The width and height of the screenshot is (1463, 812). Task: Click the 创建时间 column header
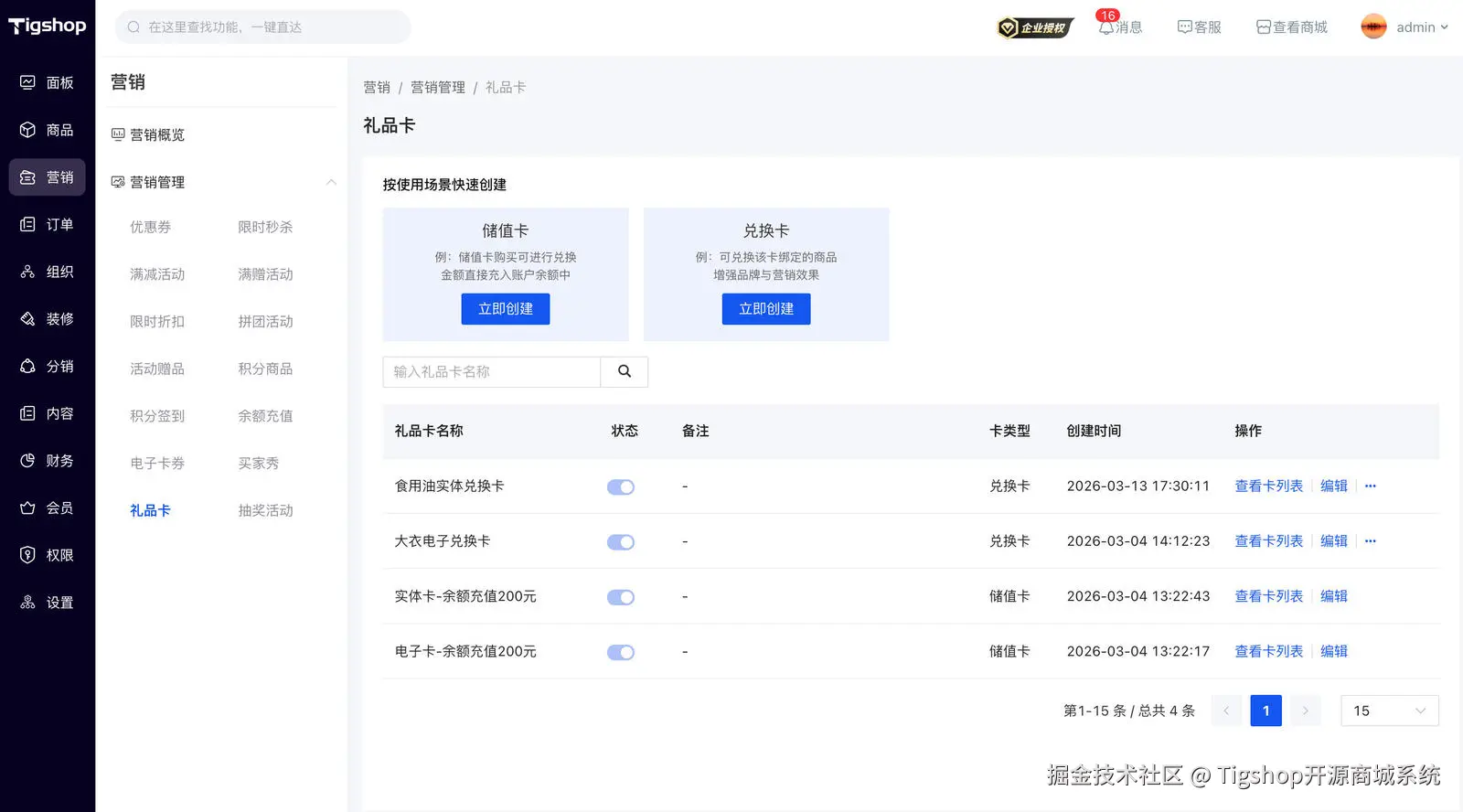pyautogui.click(x=1094, y=431)
